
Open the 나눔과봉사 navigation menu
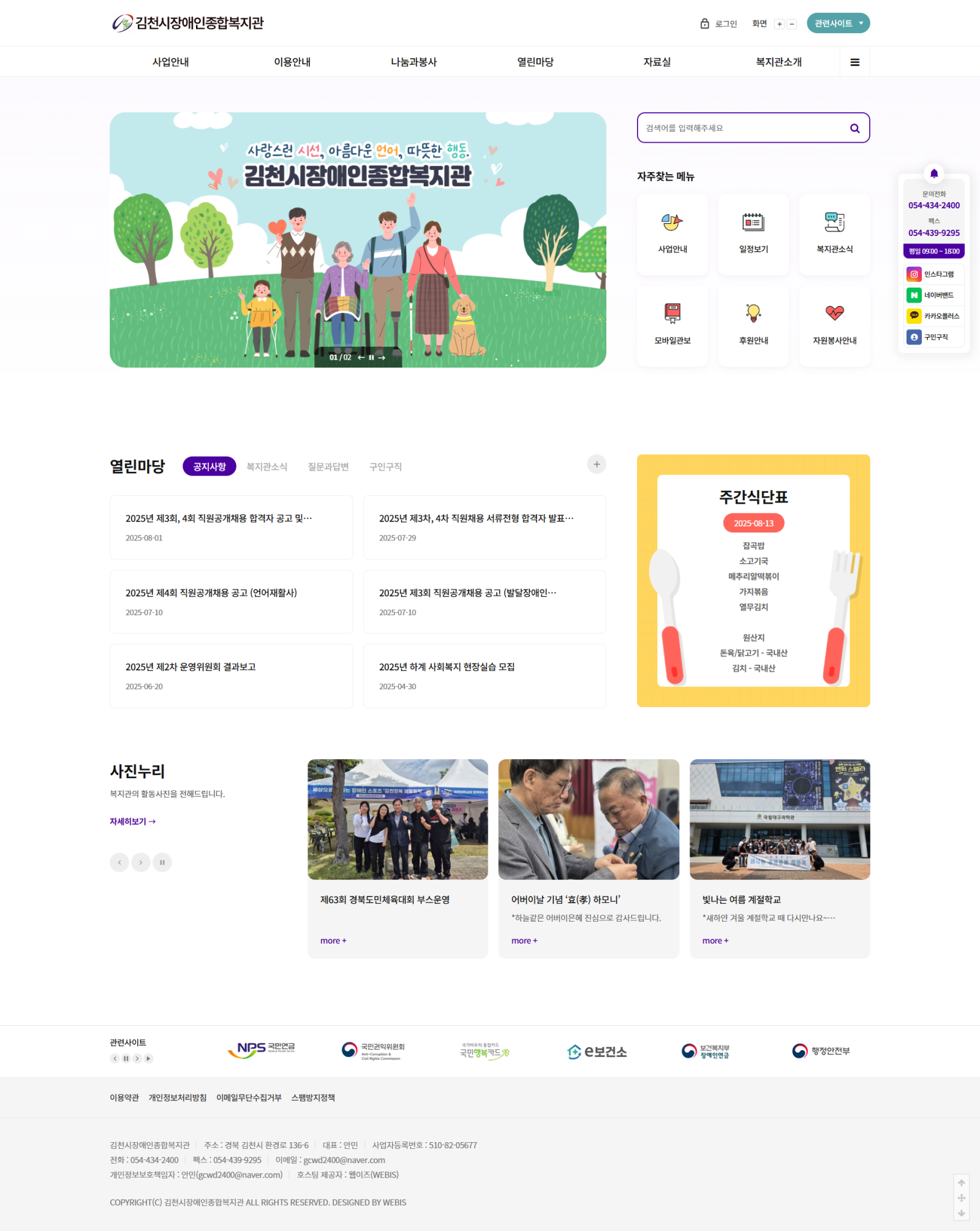(x=413, y=62)
